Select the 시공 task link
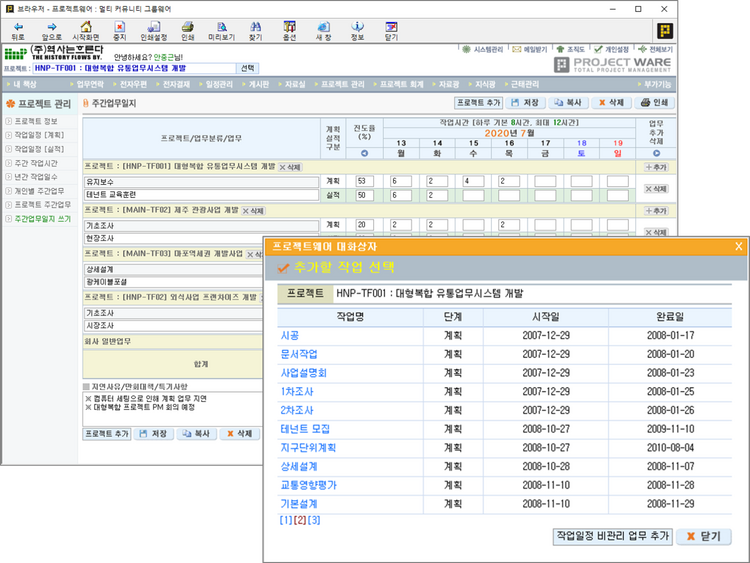 [x=290, y=336]
